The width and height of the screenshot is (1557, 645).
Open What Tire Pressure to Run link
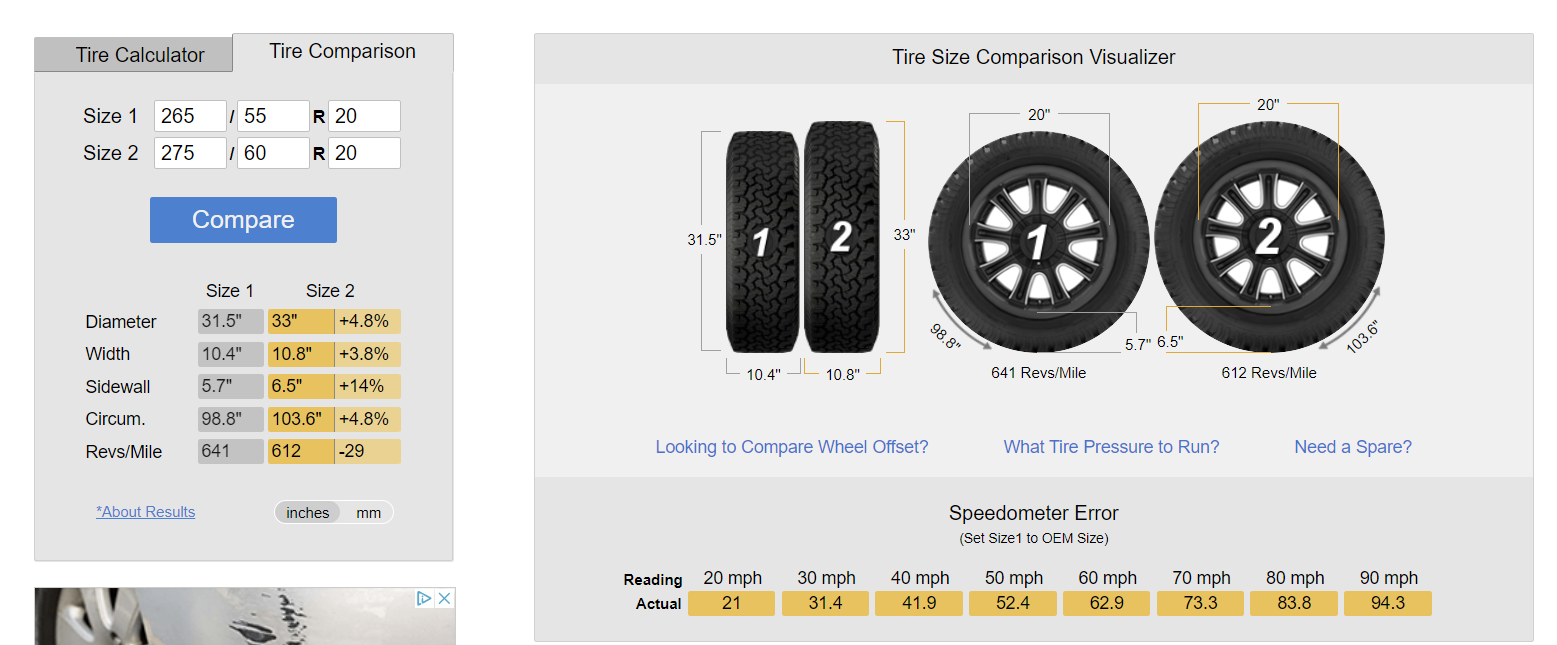point(1111,447)
